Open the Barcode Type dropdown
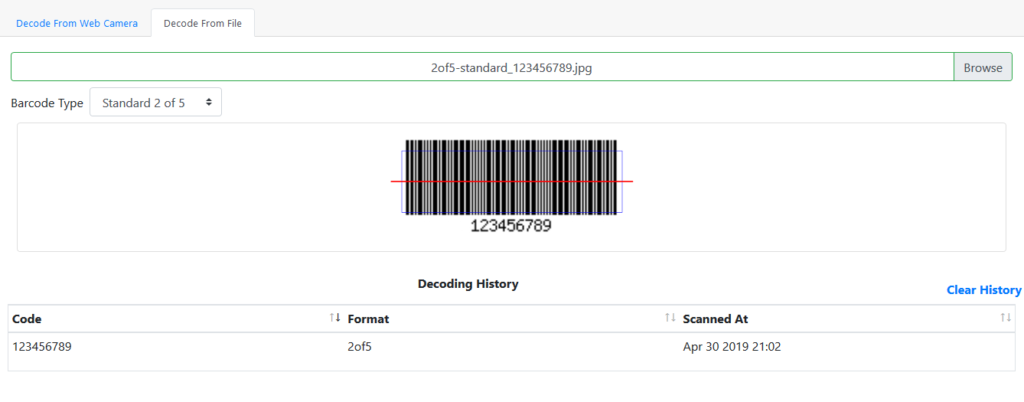 pos(155,102)
